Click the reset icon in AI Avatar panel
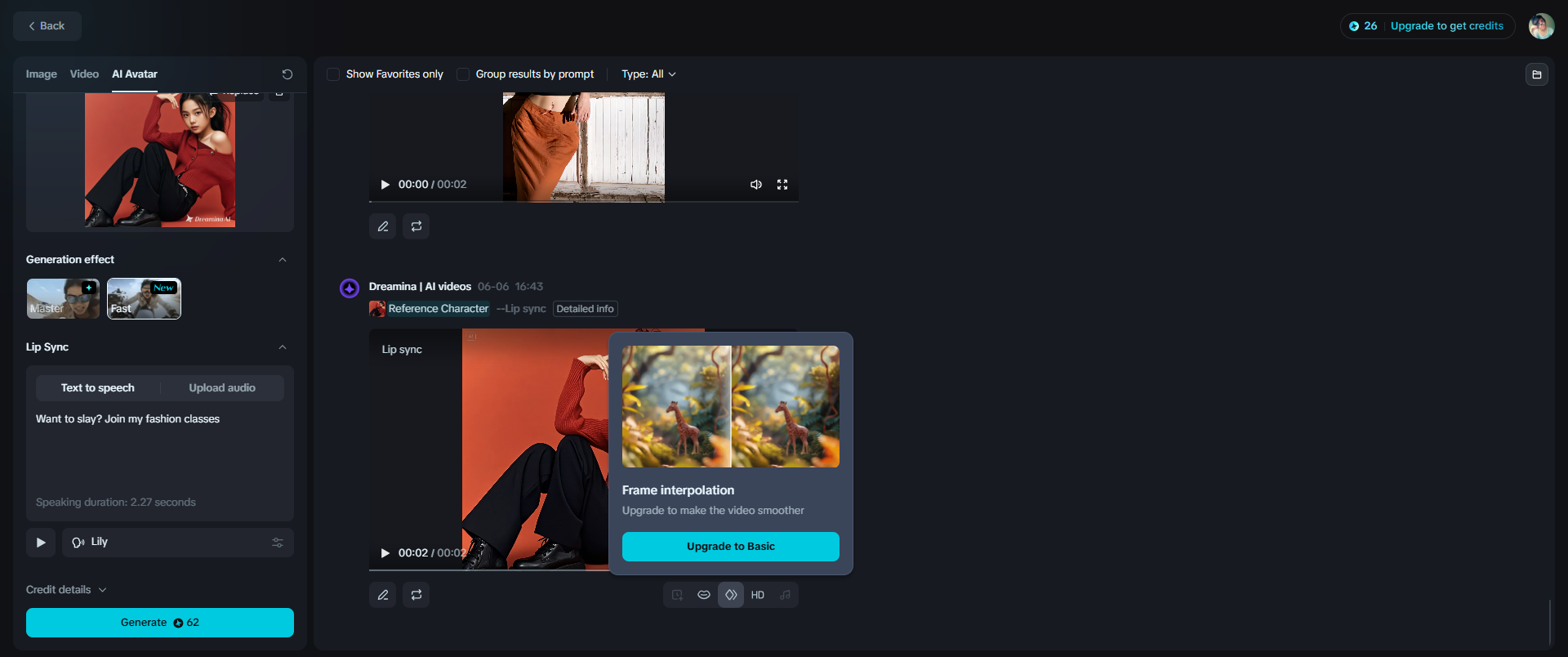This screenshot has width=1568, height=657. click(x=287, y=74)
